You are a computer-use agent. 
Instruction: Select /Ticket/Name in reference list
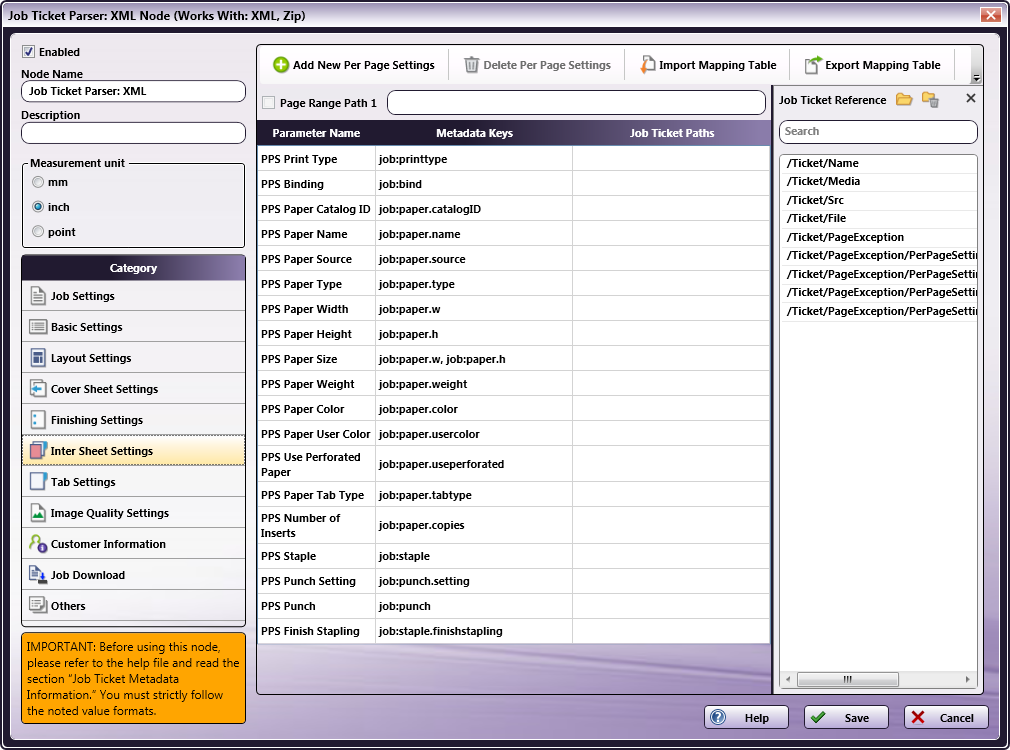[x=878, y=163]
